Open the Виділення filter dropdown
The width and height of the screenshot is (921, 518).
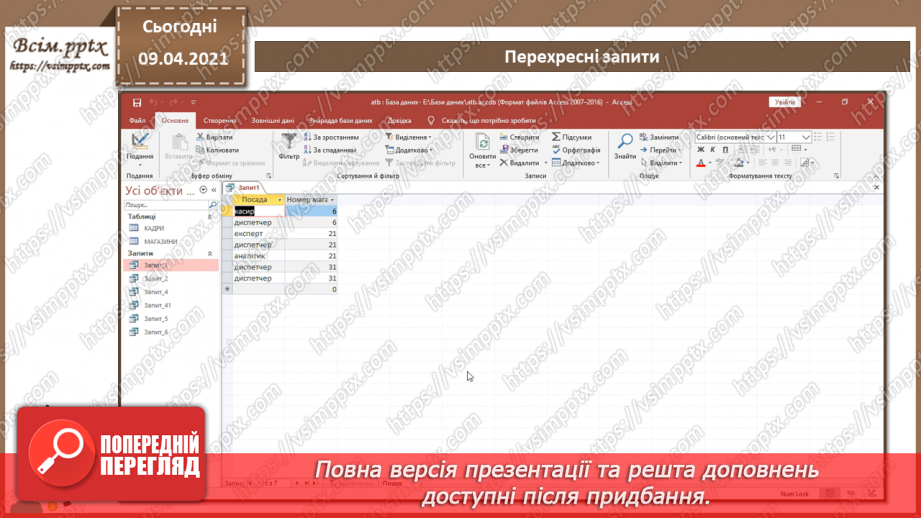[408, 137]
